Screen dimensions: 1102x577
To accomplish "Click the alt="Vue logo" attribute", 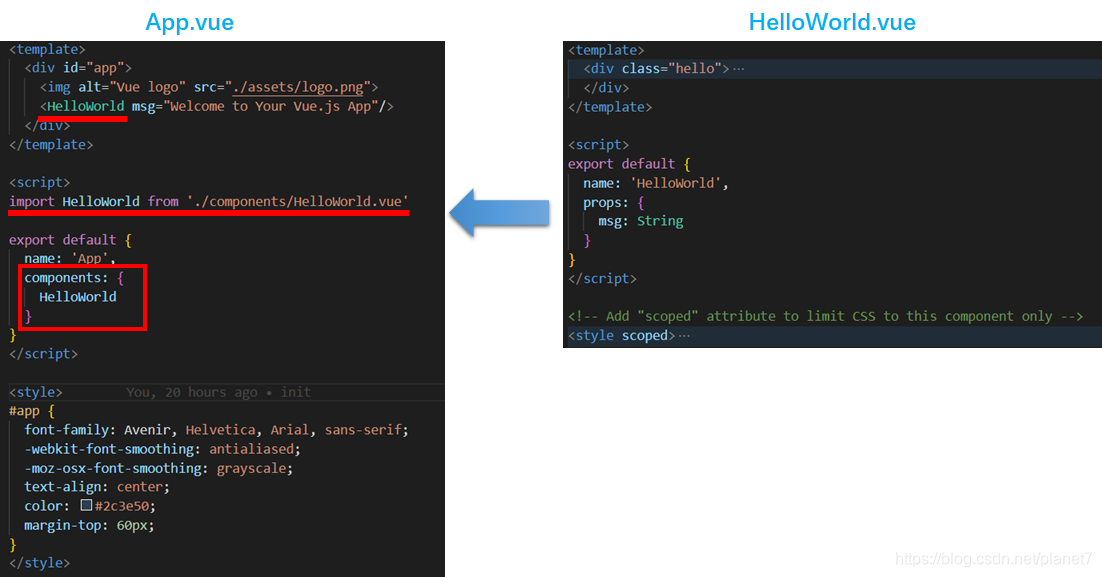I will coord(131,87).
